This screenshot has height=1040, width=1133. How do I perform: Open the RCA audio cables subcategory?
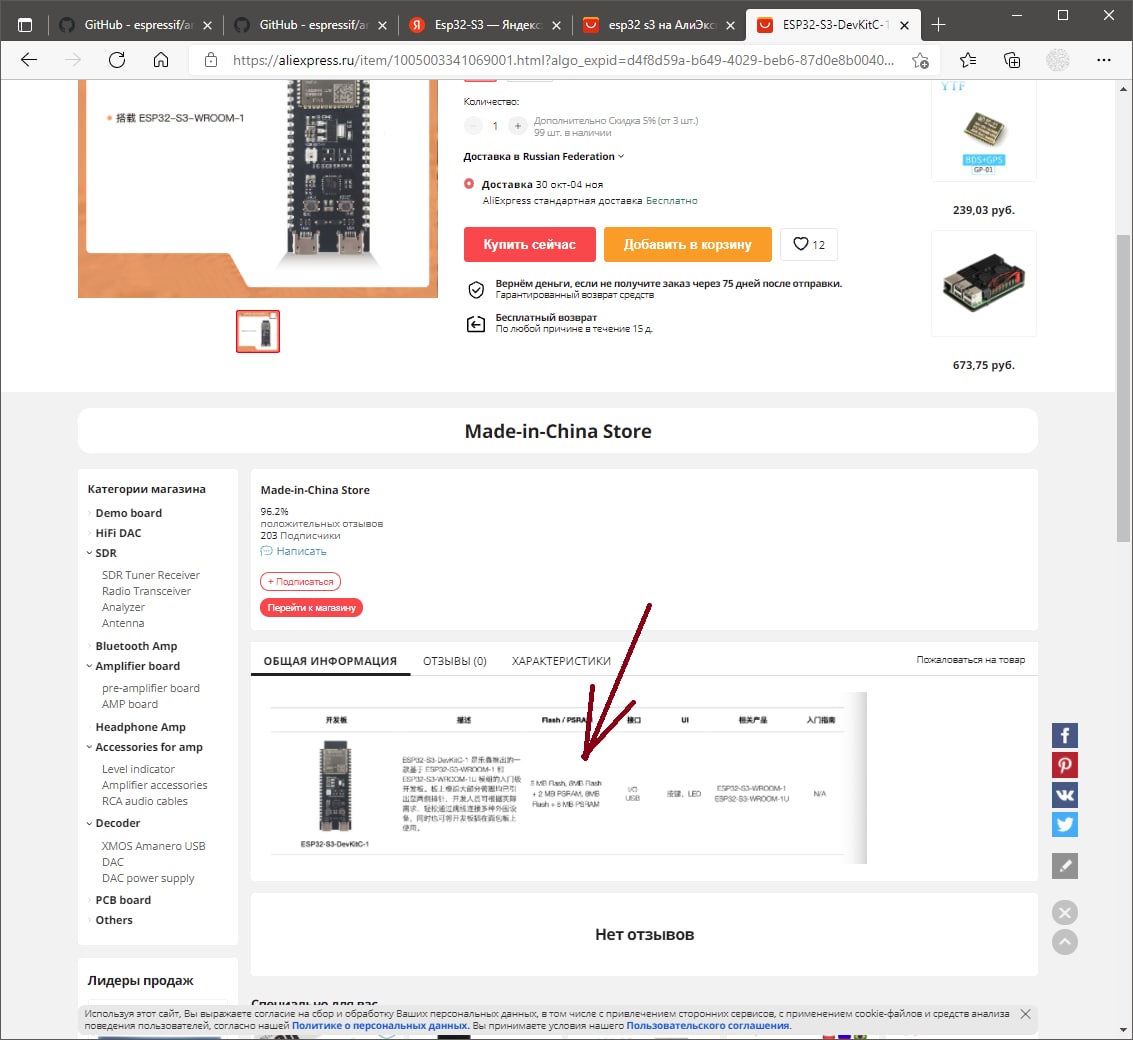click(145, 801)
